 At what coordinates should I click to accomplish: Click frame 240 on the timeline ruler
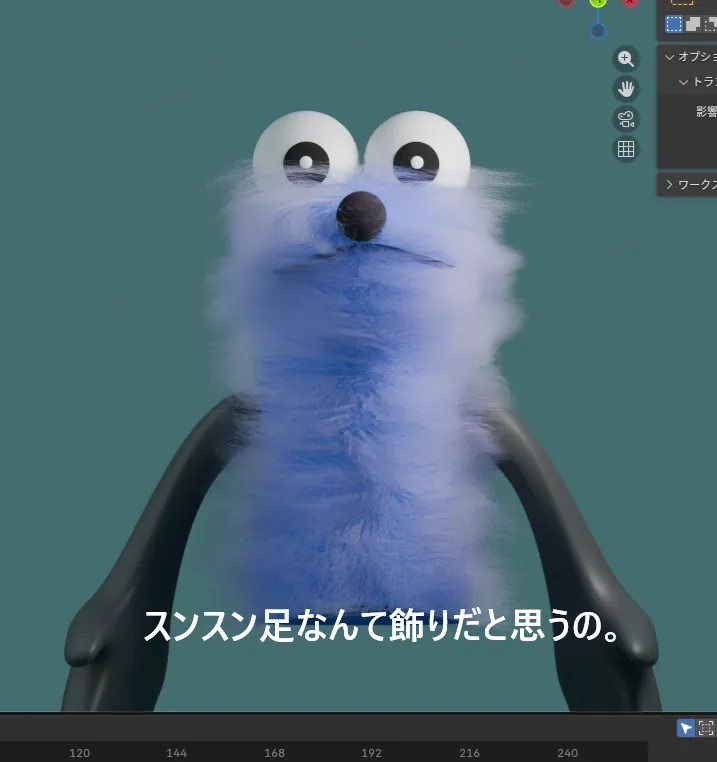(567, 753)
